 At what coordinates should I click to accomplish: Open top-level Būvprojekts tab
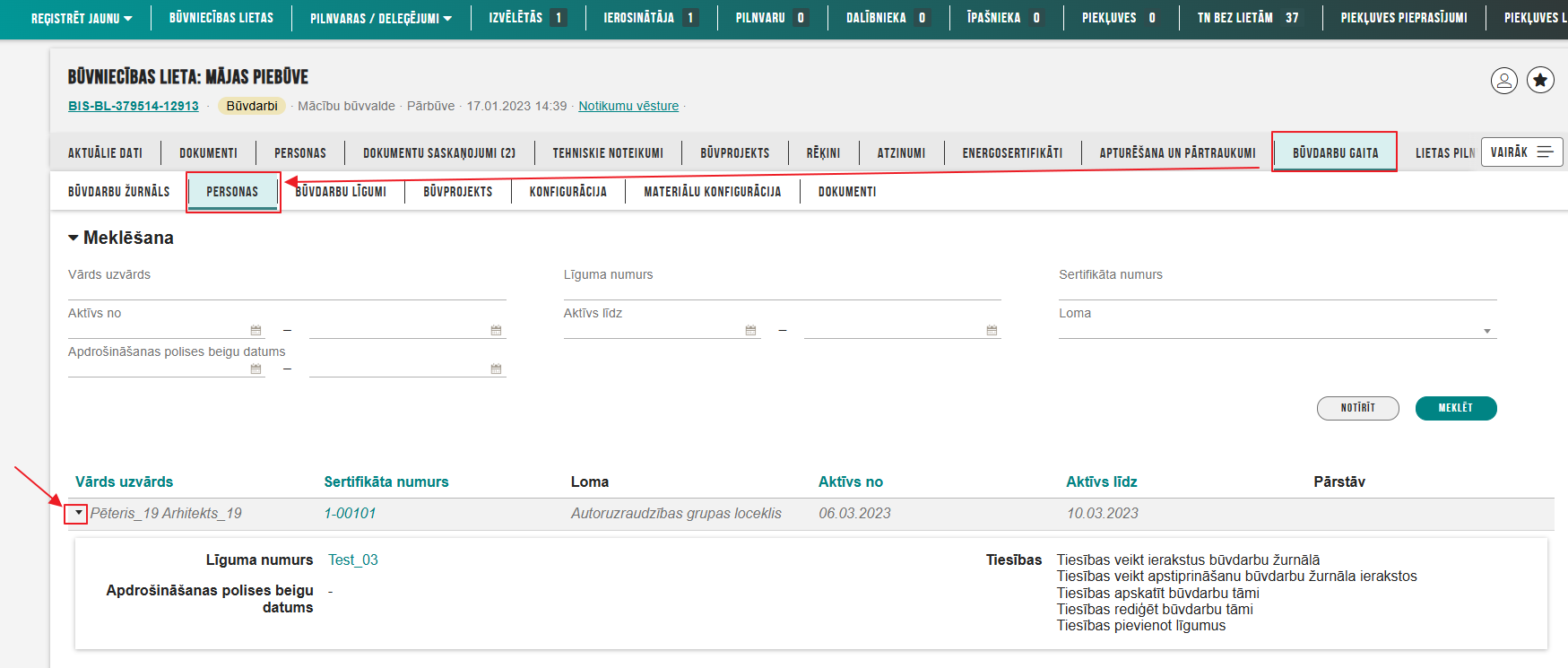pyautogui.click(x=735, y=153)
